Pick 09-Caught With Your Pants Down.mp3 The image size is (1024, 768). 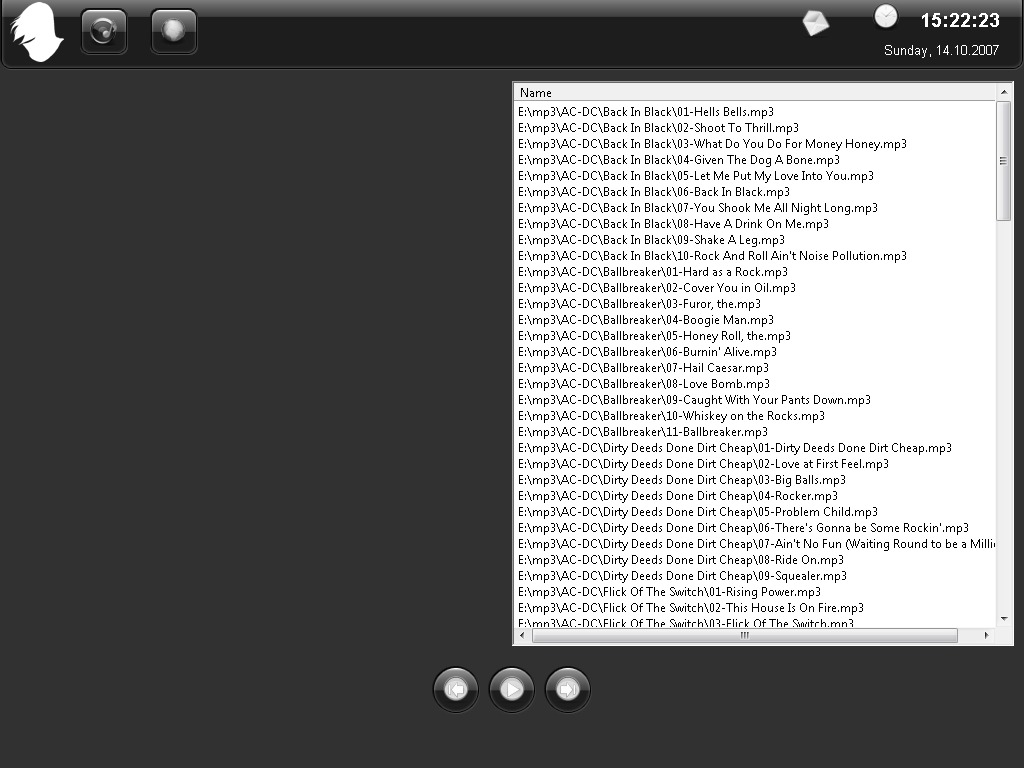click(x=695, y=400)
